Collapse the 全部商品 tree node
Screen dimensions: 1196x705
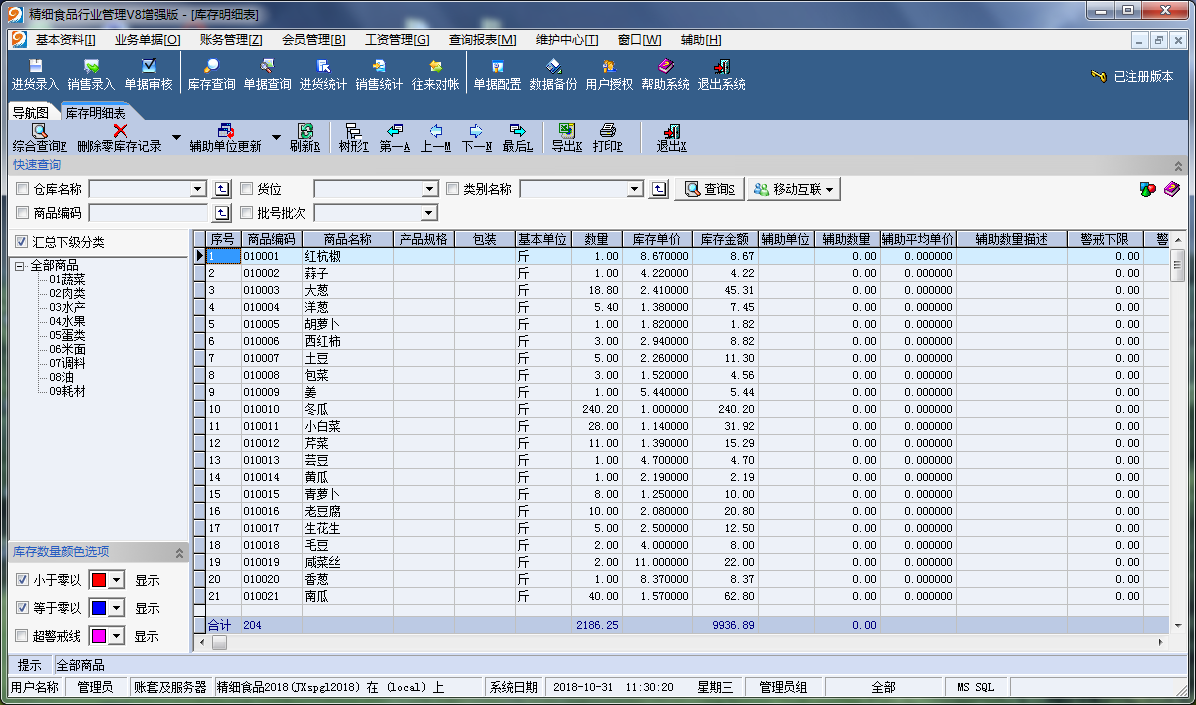tap(19, 266)
